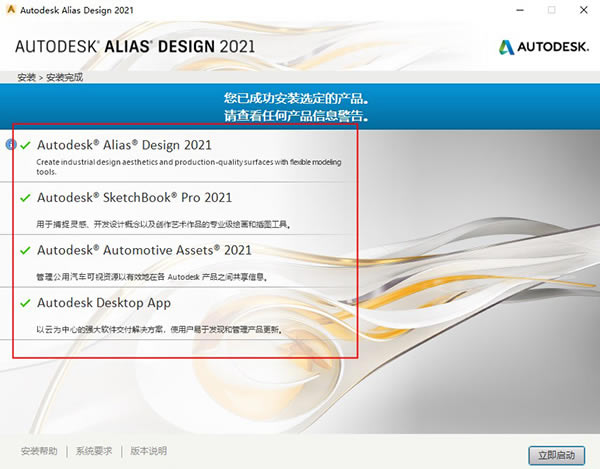Click the Alias app icon in title bar
This screenshot has width=600, height=469.
pyautogui.click(x=11, y=9)
